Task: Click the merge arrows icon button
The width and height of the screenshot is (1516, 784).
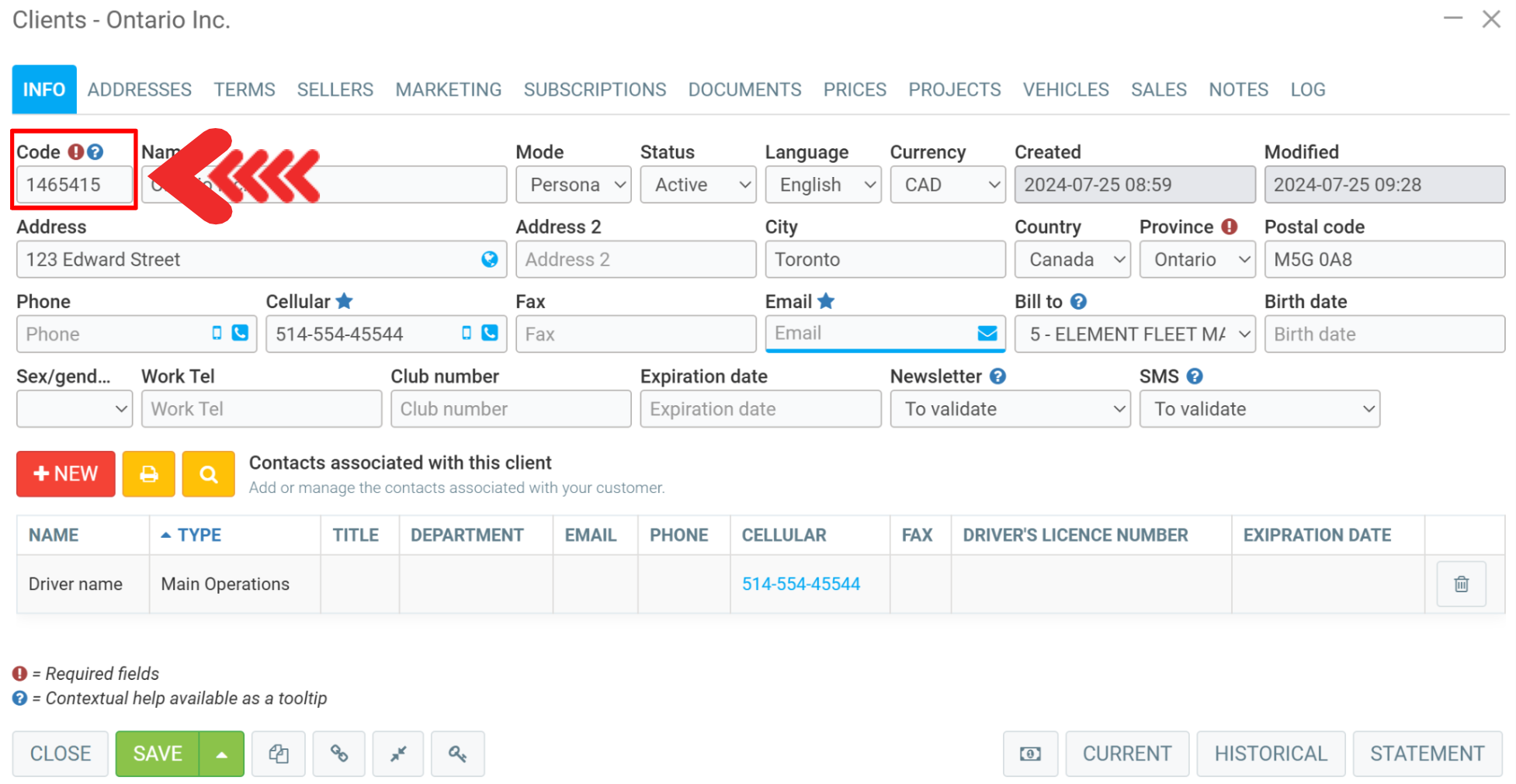Action: point(398,754)
